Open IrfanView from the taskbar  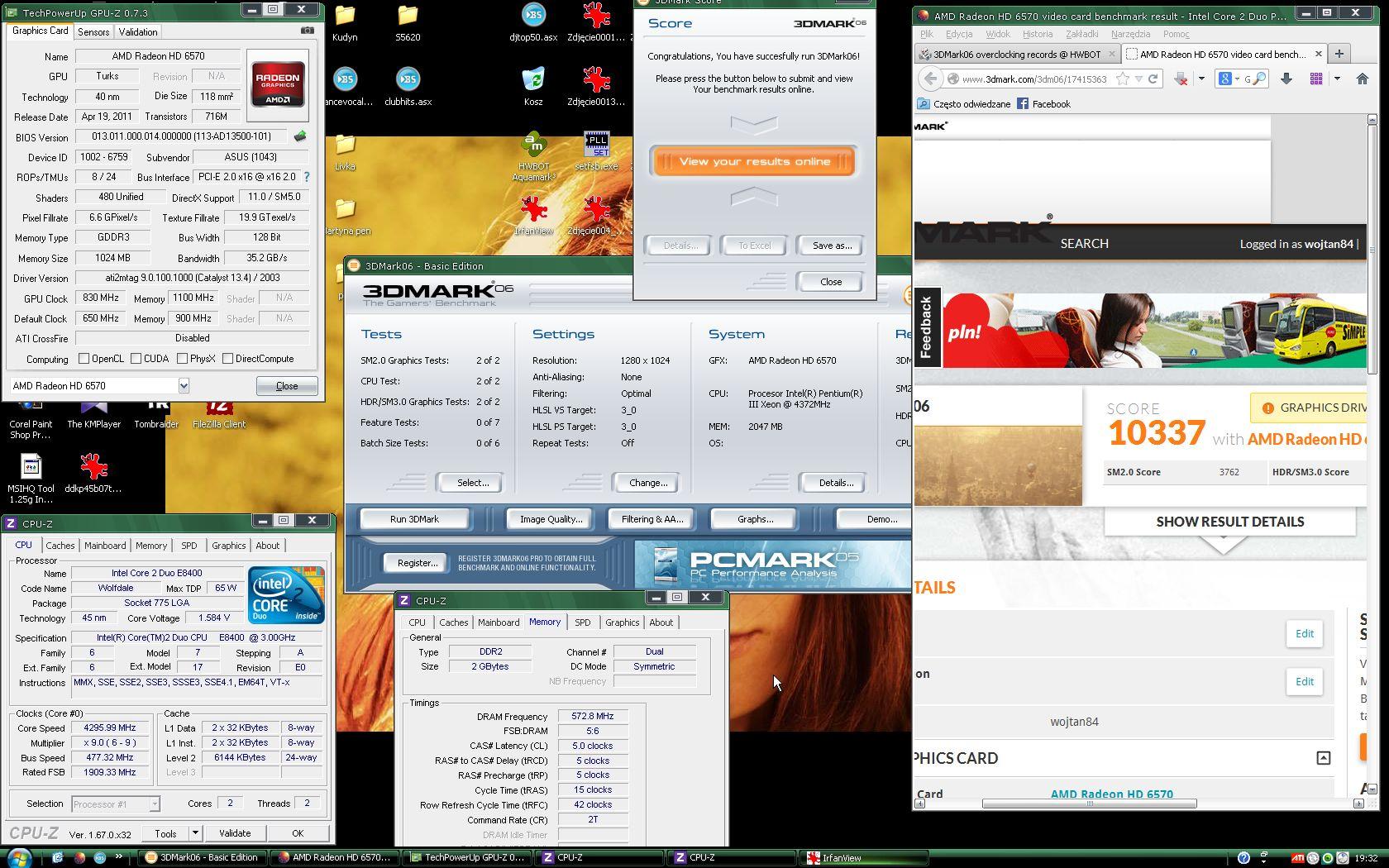pos(862,857)
